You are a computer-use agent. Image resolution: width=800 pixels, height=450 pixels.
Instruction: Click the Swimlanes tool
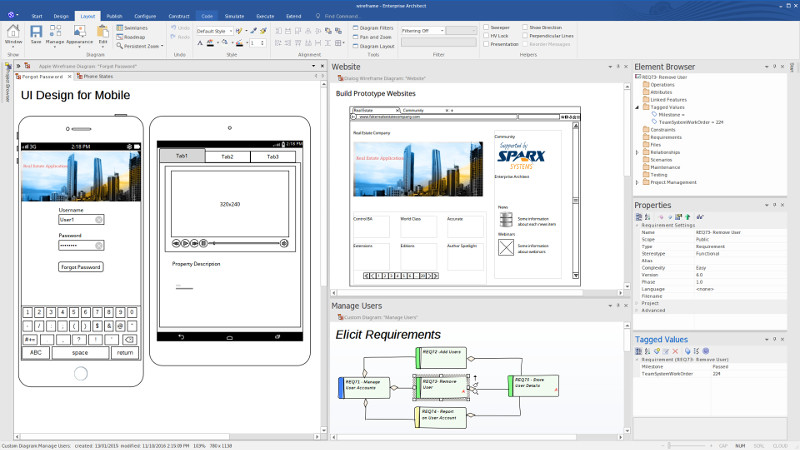pyautogui.click(x=134, y=28)
